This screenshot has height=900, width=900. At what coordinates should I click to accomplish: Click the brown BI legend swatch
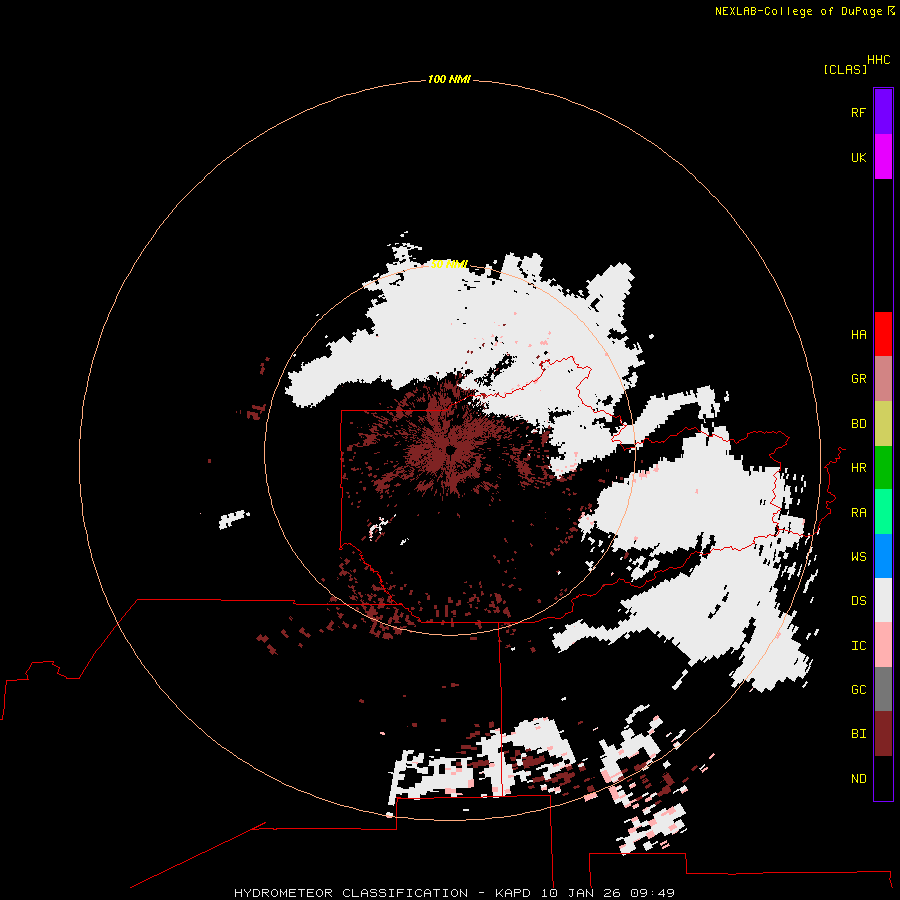coord(883,734)
